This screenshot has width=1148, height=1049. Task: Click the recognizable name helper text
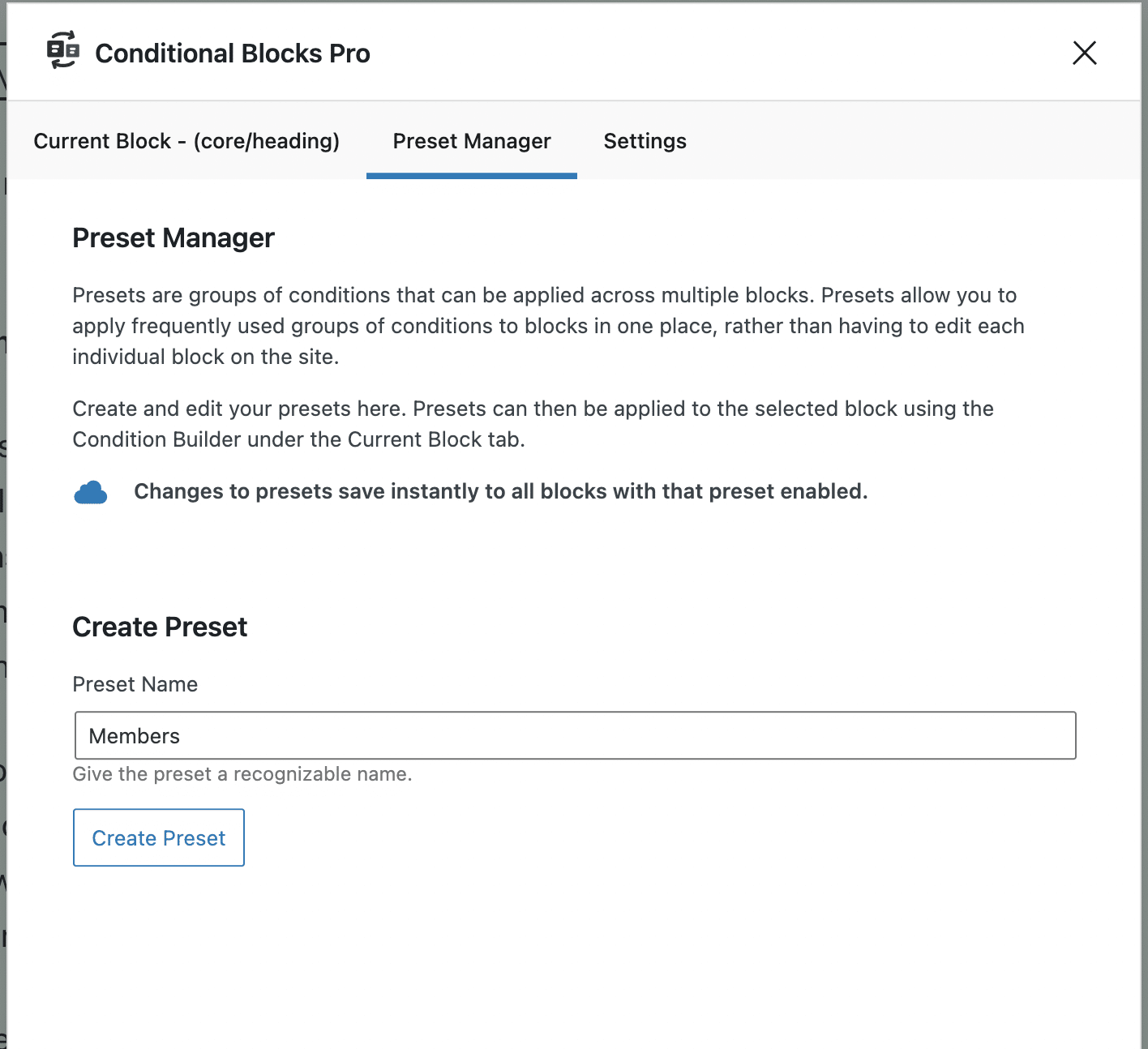coord(242,774)
